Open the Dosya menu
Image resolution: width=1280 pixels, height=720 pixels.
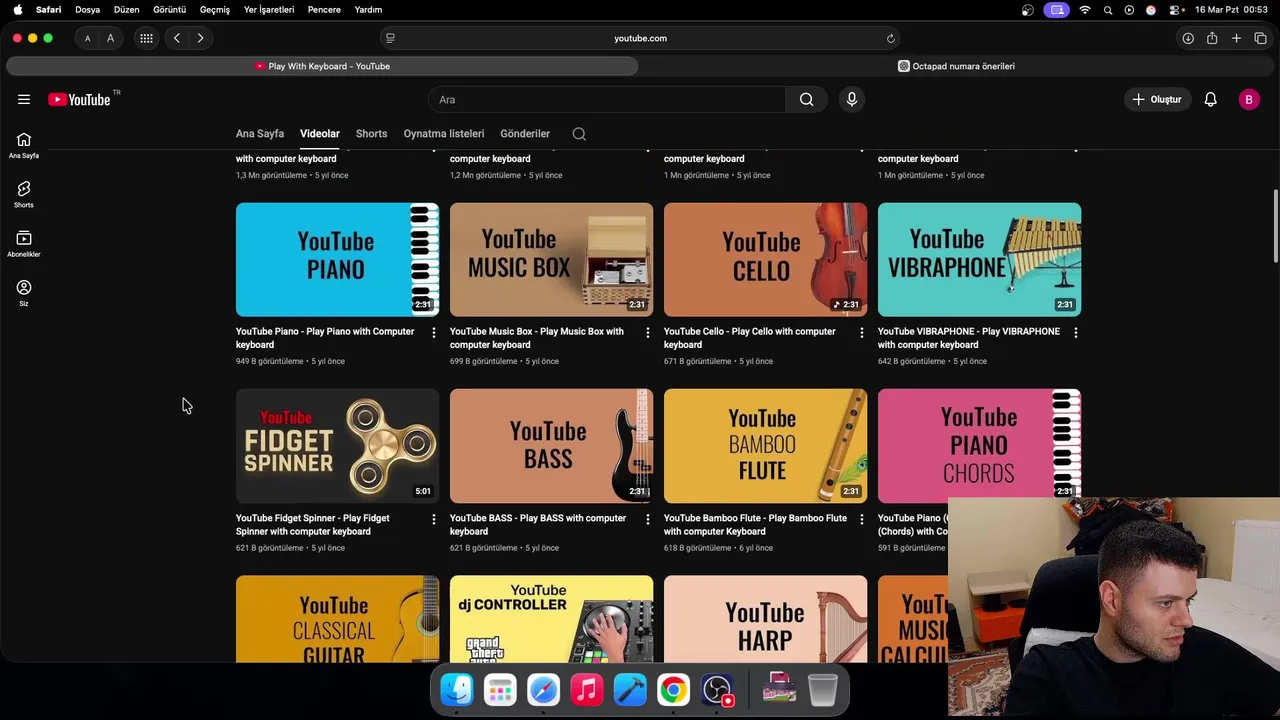tap(87, 9)
